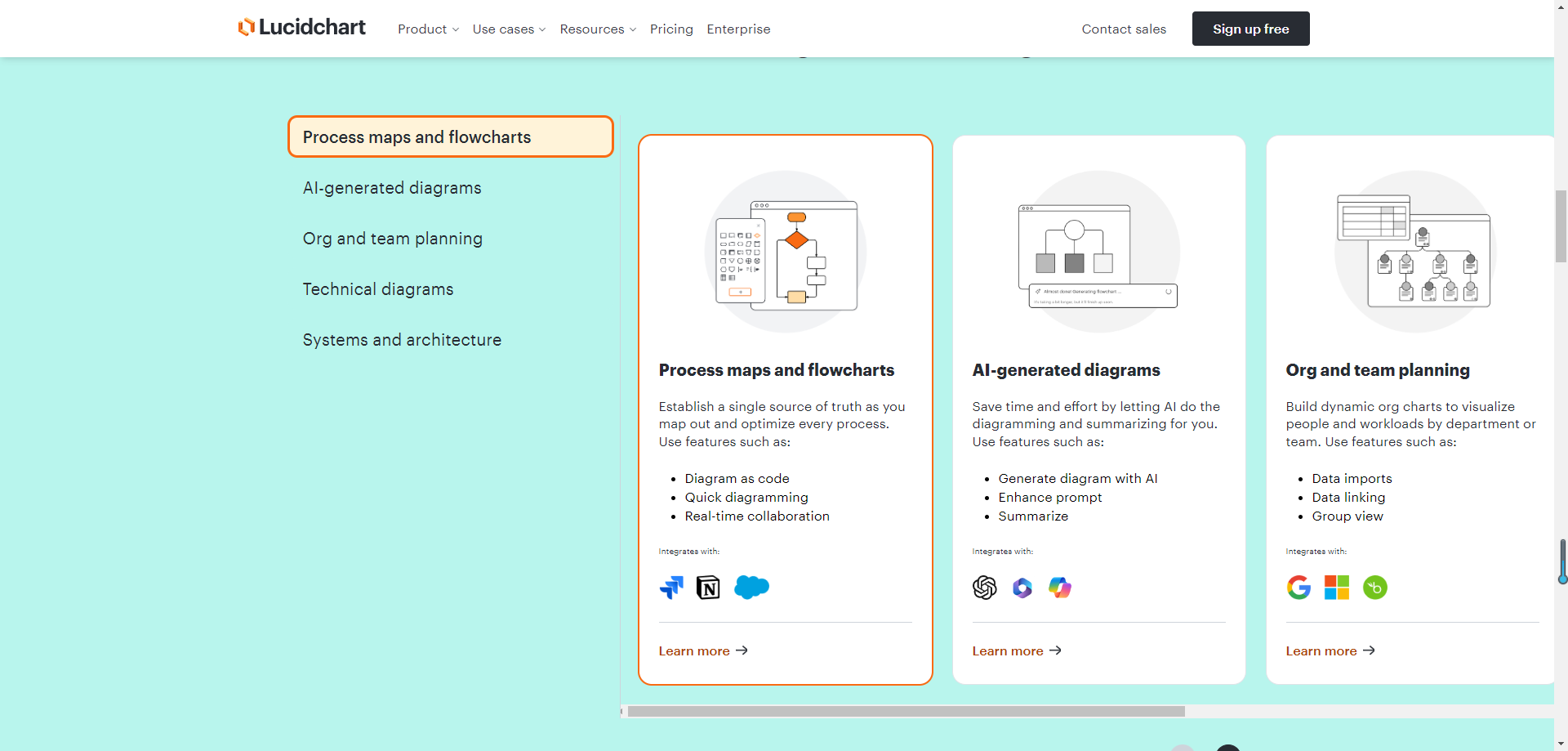Click Learn more under AI-generated diagrams
The image size is (1568, 751).
tap(1017, 650)
